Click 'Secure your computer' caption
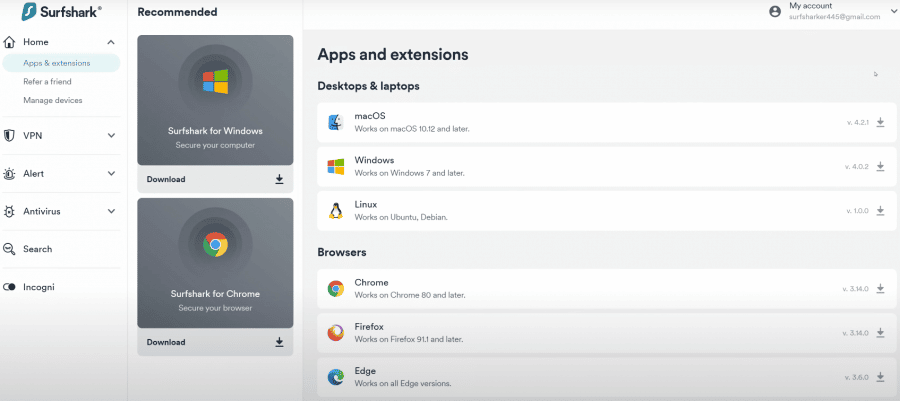Image resolution: width=900 pixels, height=401 pixels. 215,146
